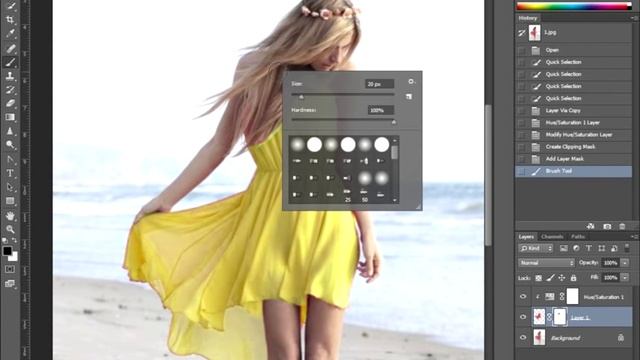
Task: Lock transparent pixels
Action: tap(539, 278)
